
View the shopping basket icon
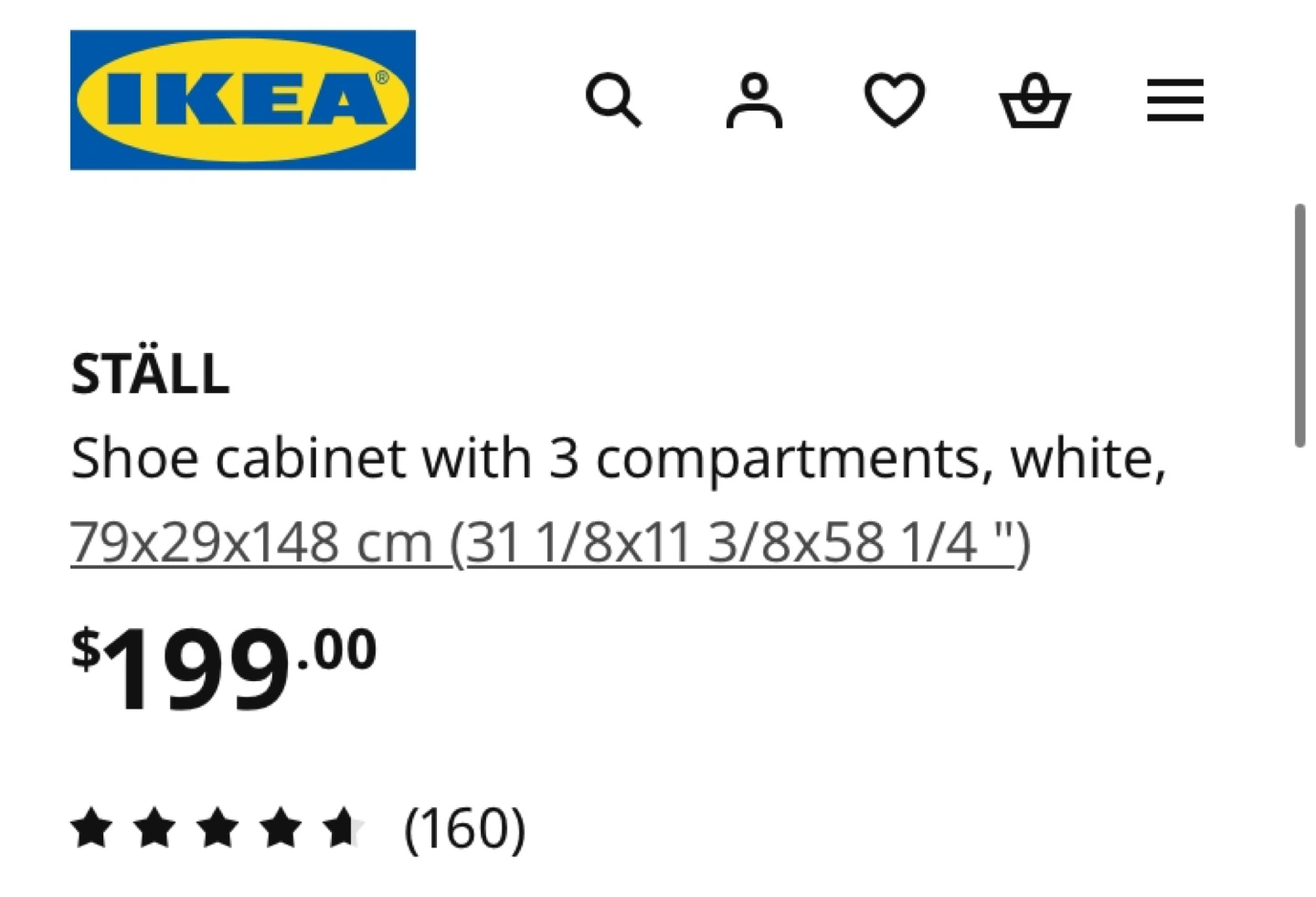click(x=1035, y=101)
